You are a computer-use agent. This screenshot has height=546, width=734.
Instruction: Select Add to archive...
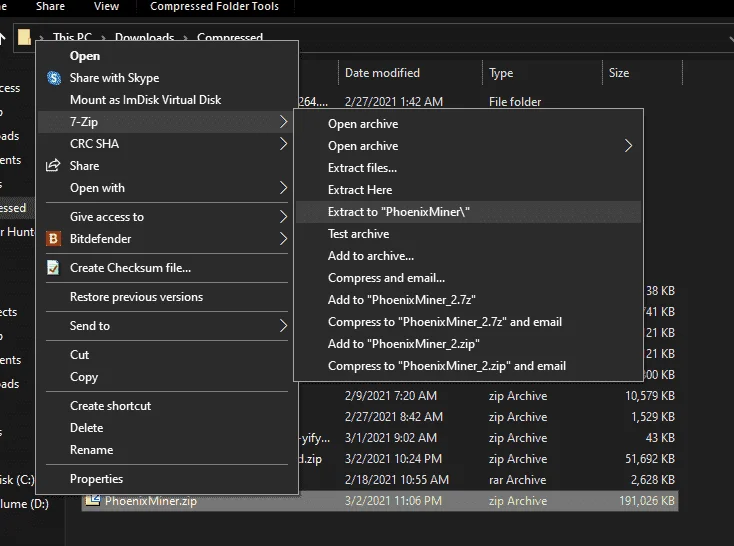click(469, 256)
